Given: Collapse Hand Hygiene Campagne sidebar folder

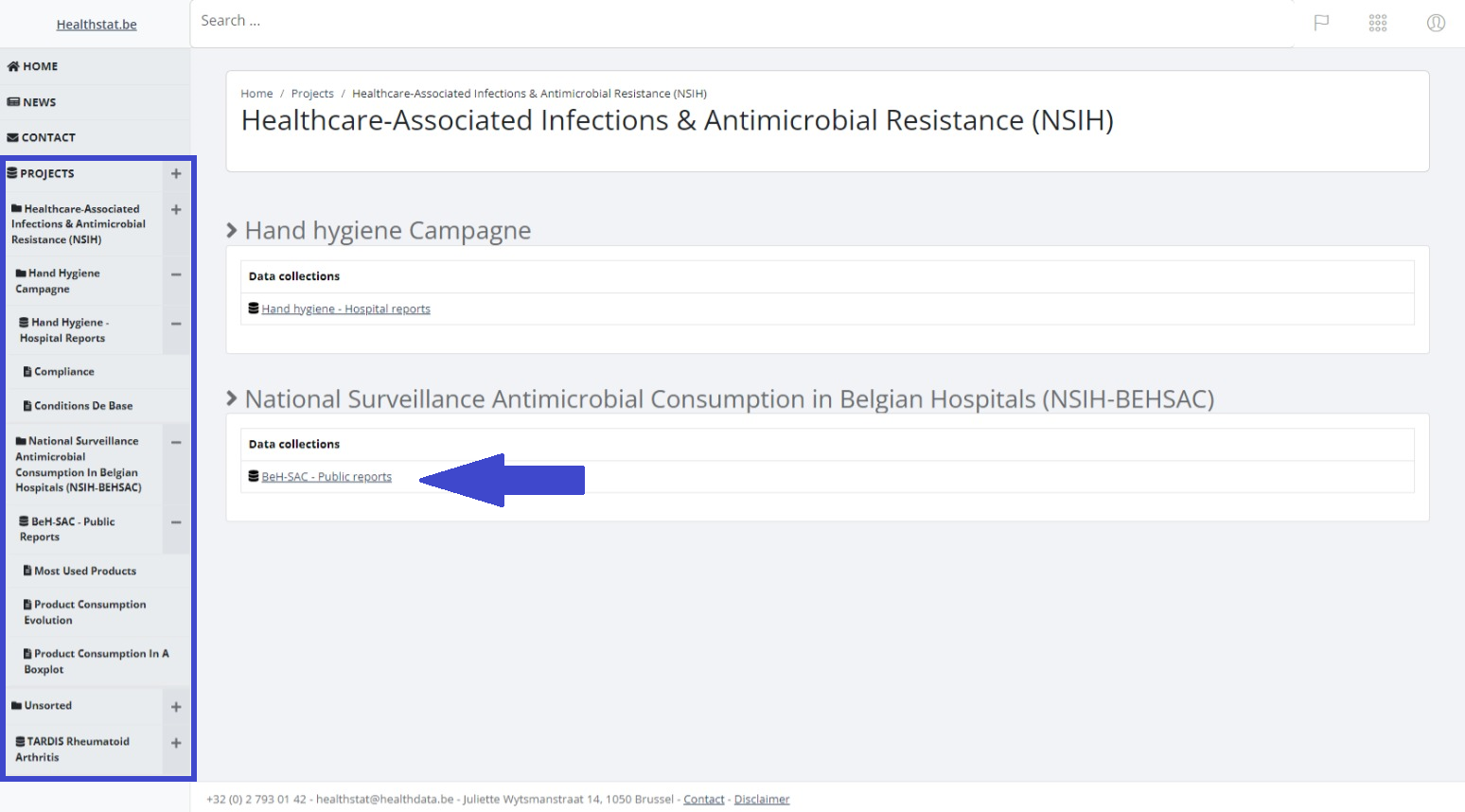Looking at the screenshot, I should [176, 274].
